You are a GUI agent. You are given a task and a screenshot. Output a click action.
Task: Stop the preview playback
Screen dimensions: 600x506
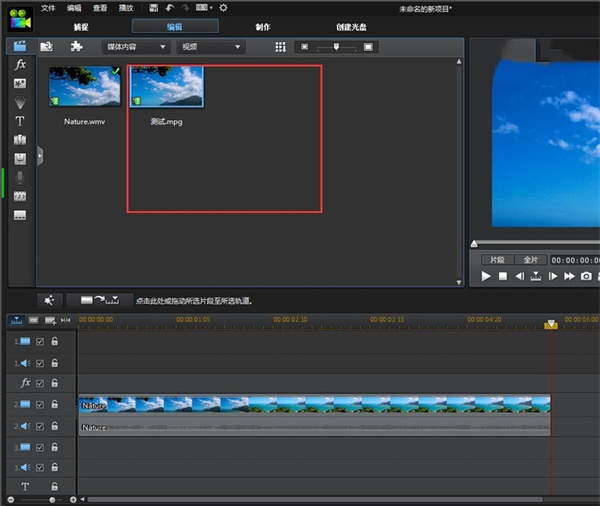click(503, 276)
